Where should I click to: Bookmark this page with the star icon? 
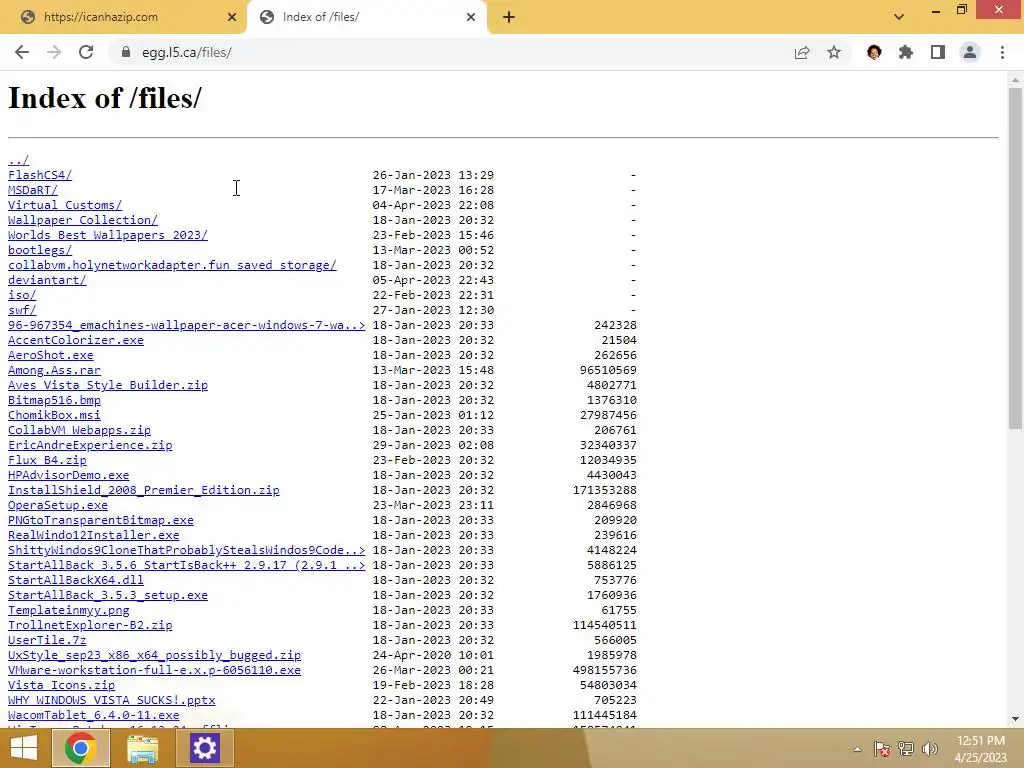[834, 52]
